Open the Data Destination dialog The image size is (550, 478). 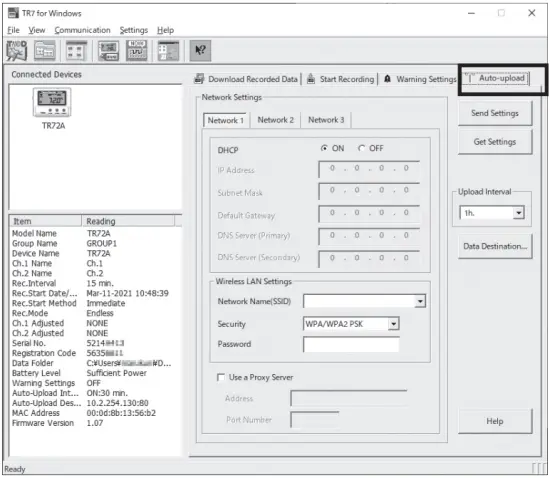click(495, 247)
